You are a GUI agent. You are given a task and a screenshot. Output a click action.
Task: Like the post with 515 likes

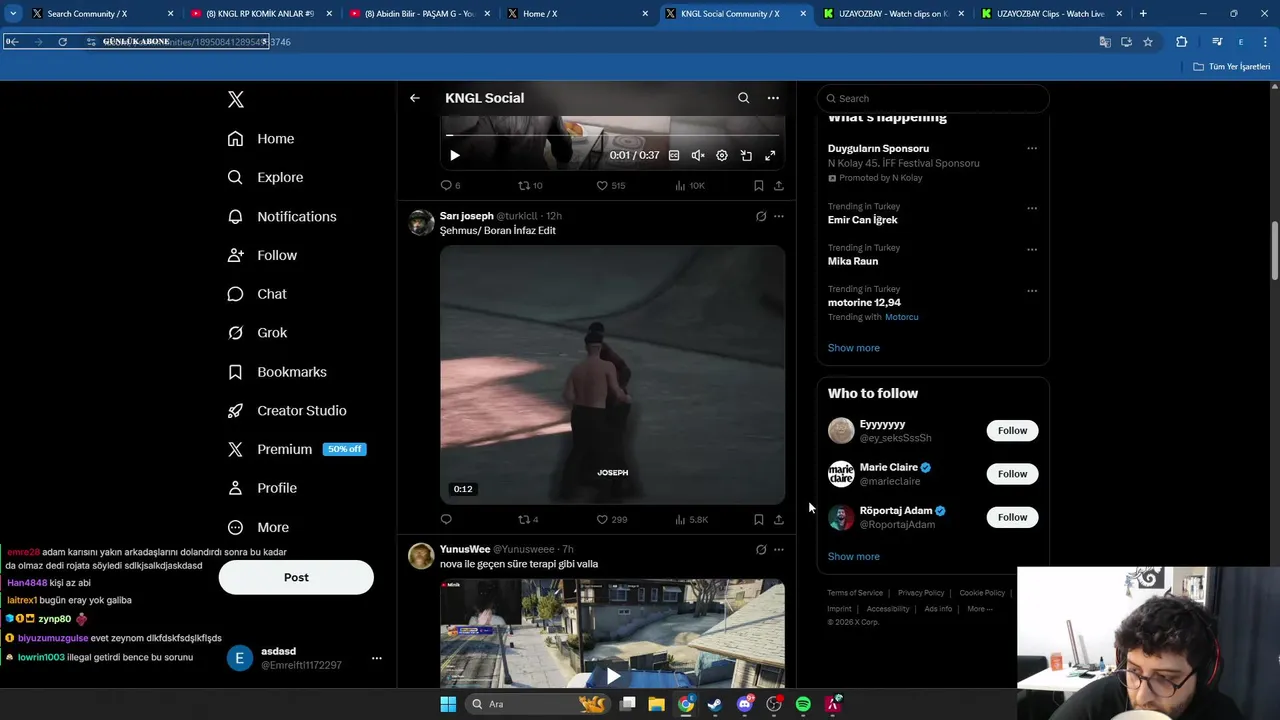tap(611, 185)
